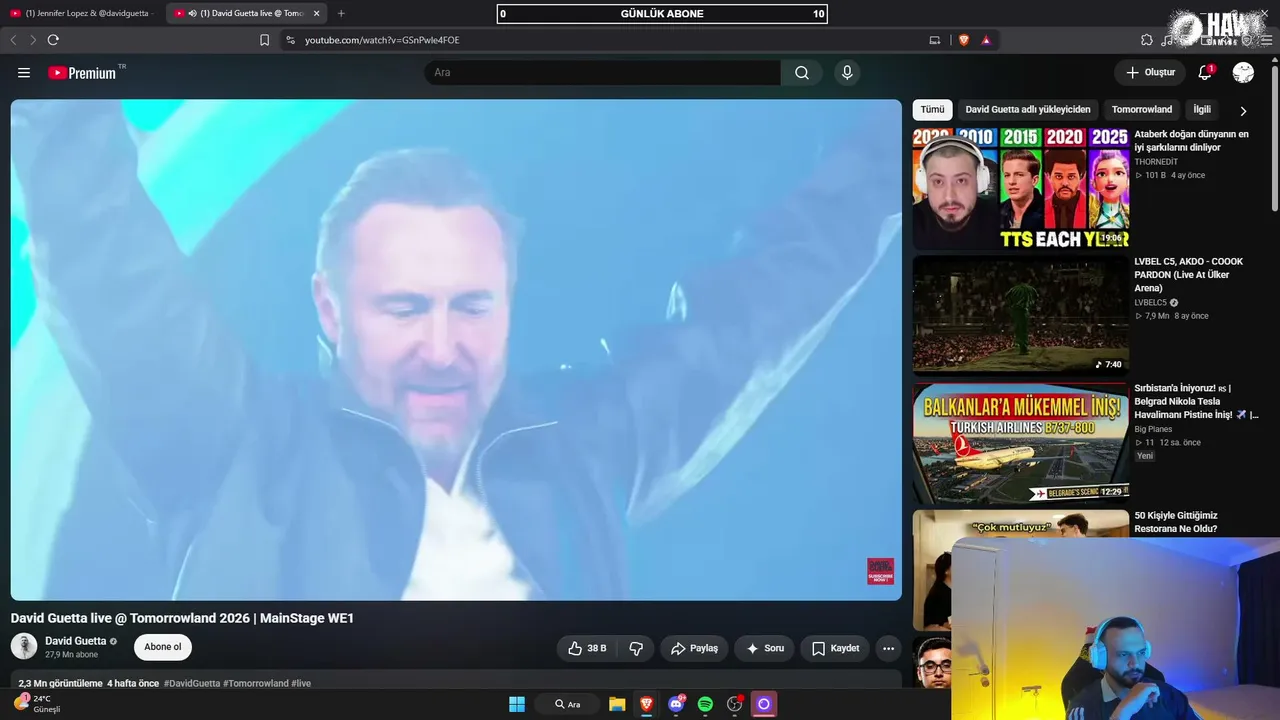This screenshot has height=720, width=1280.
Task: Open the TTS Each Year video thumbnail
Action: coord(1021,188)
